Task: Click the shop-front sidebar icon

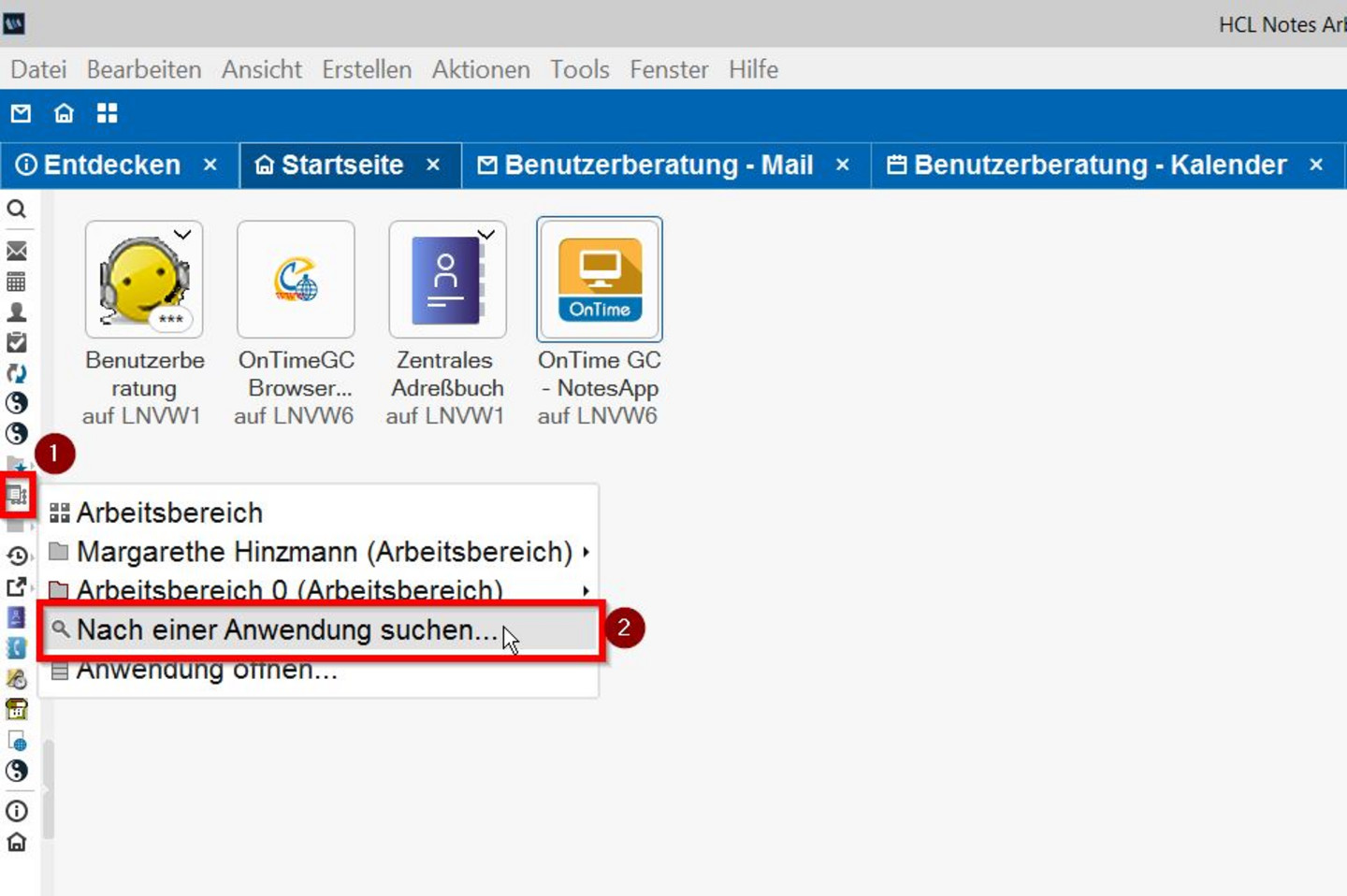Action: click(x=16, y=709)
